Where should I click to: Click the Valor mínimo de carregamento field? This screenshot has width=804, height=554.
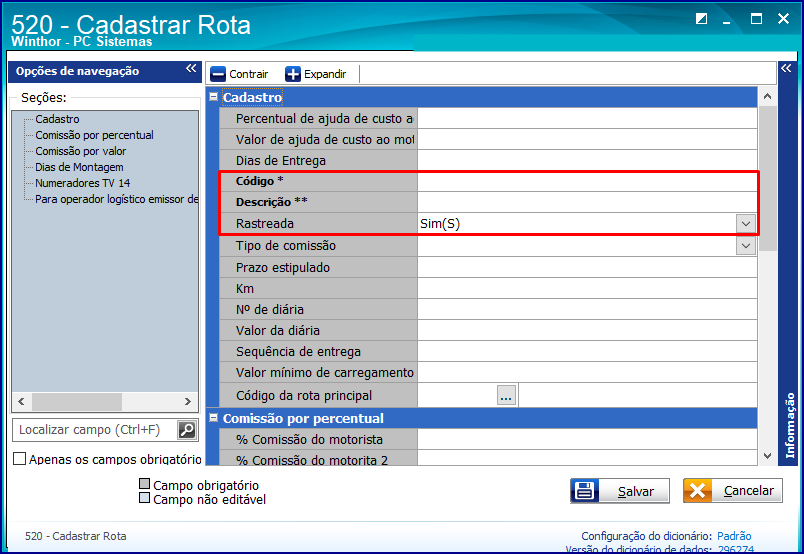(x=587, y=373)
